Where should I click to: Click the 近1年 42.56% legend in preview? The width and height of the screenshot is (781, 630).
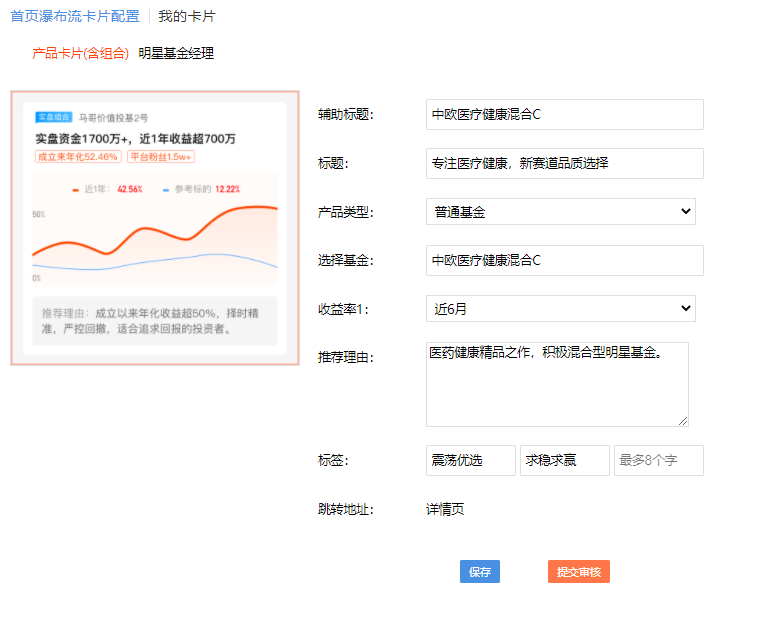[x=108, y=189]
